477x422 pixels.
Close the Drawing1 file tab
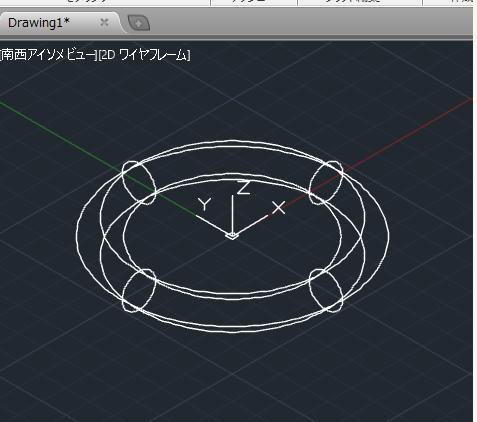[x=104, y=22]
